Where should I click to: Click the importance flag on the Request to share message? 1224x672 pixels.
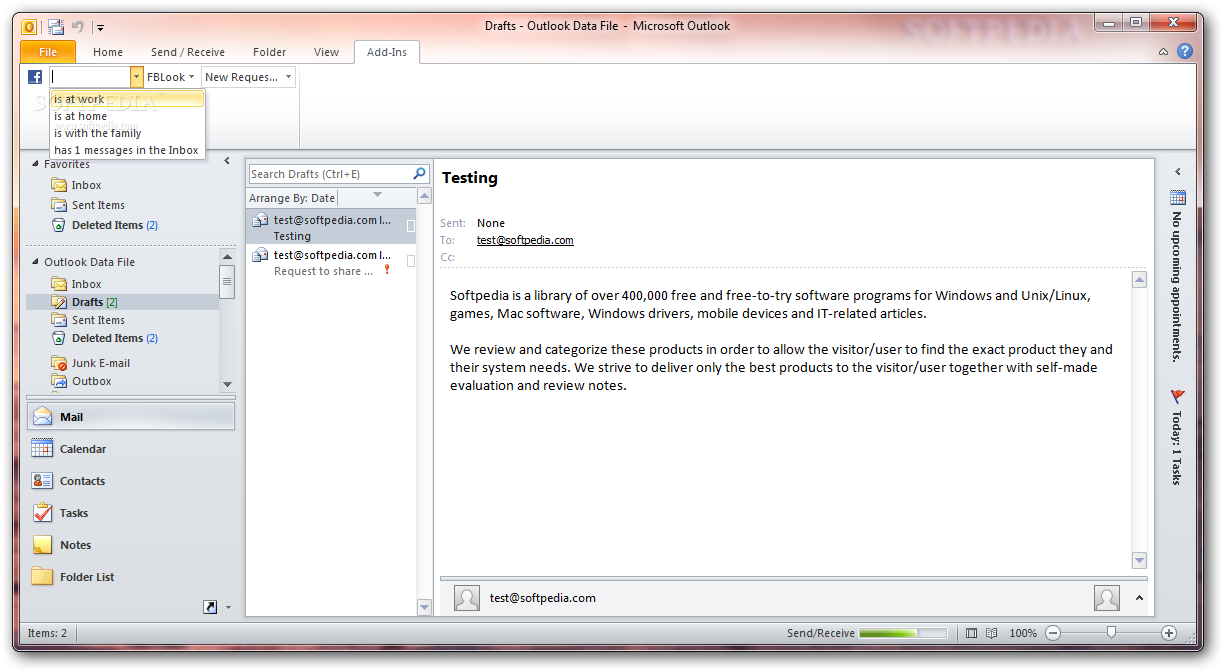pyautogui.click(x=387, y=270)
